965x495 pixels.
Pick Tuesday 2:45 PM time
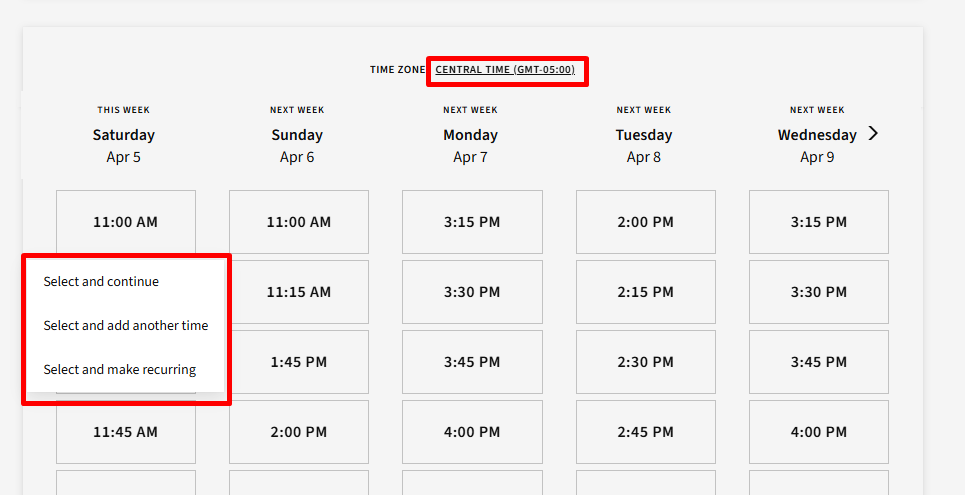pos(645,432)
